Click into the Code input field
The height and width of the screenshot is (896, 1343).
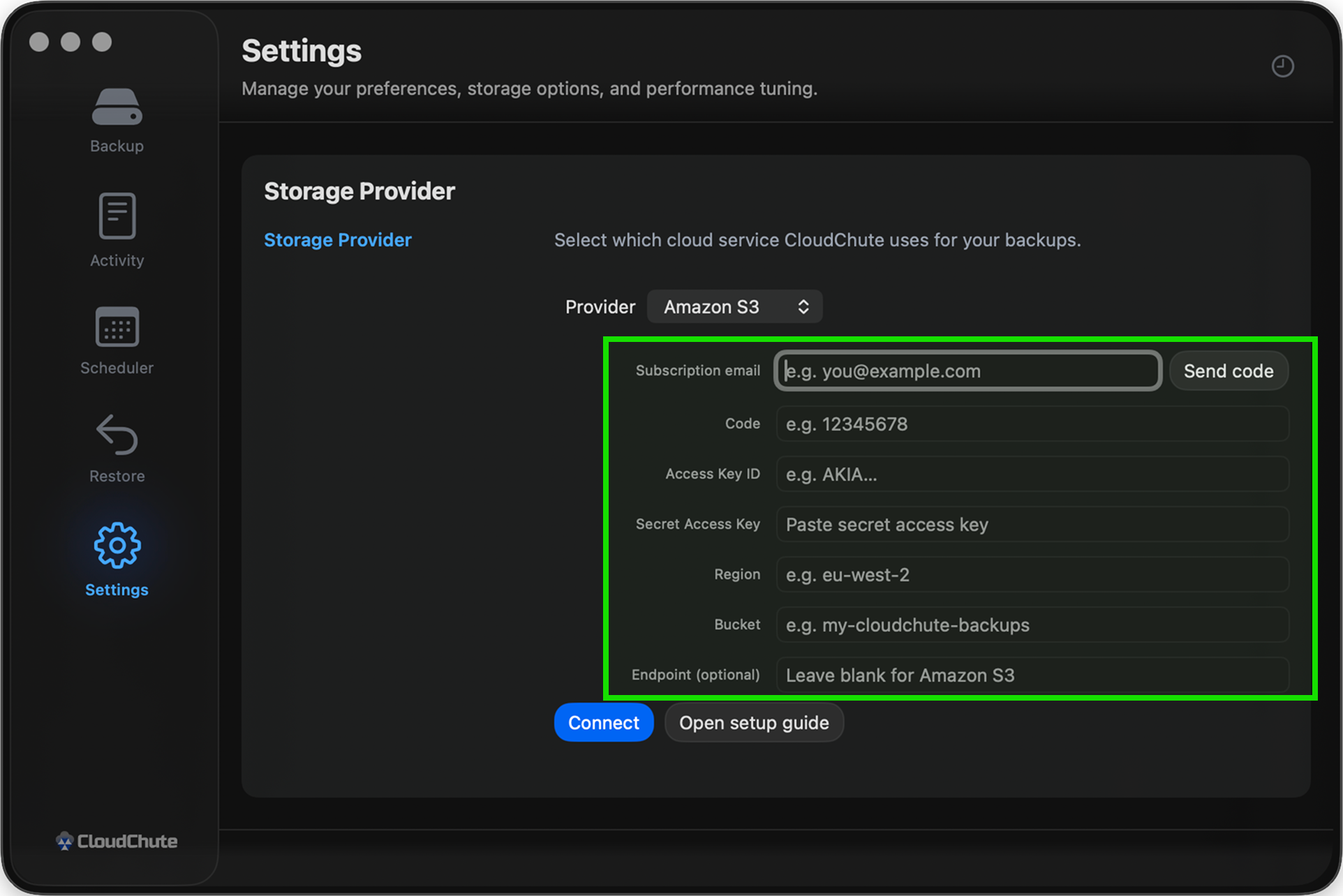(1032, 424)
